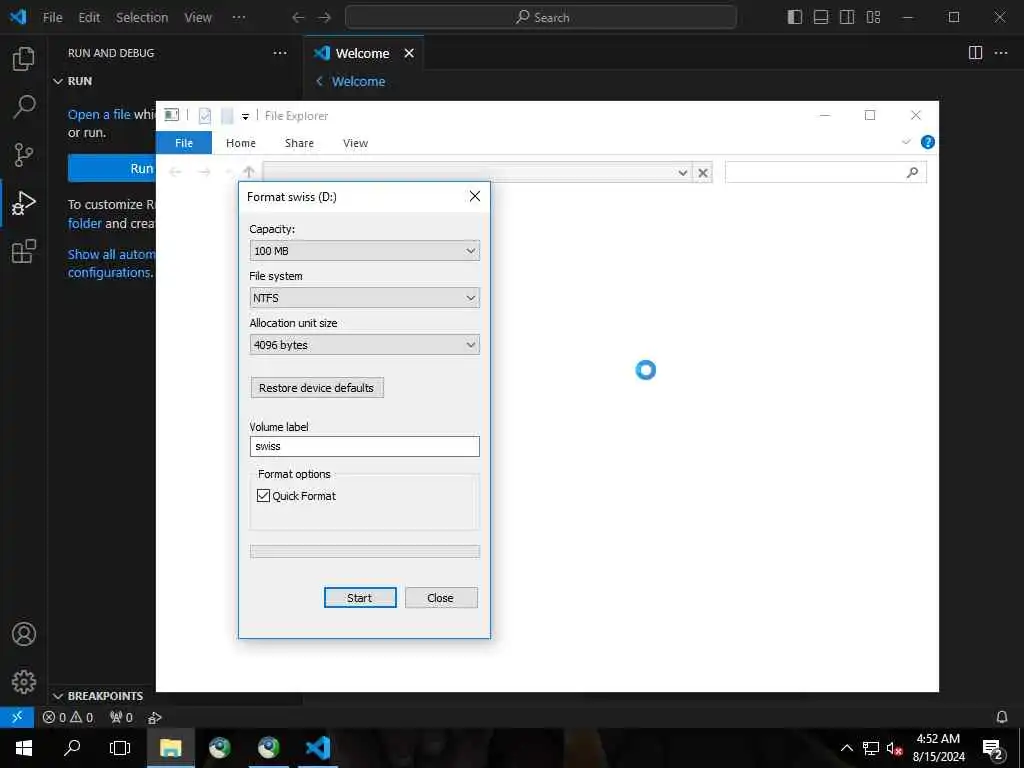Click the File Explorer search box
The width and height of the screenshot is (1024, 768).
825,172
